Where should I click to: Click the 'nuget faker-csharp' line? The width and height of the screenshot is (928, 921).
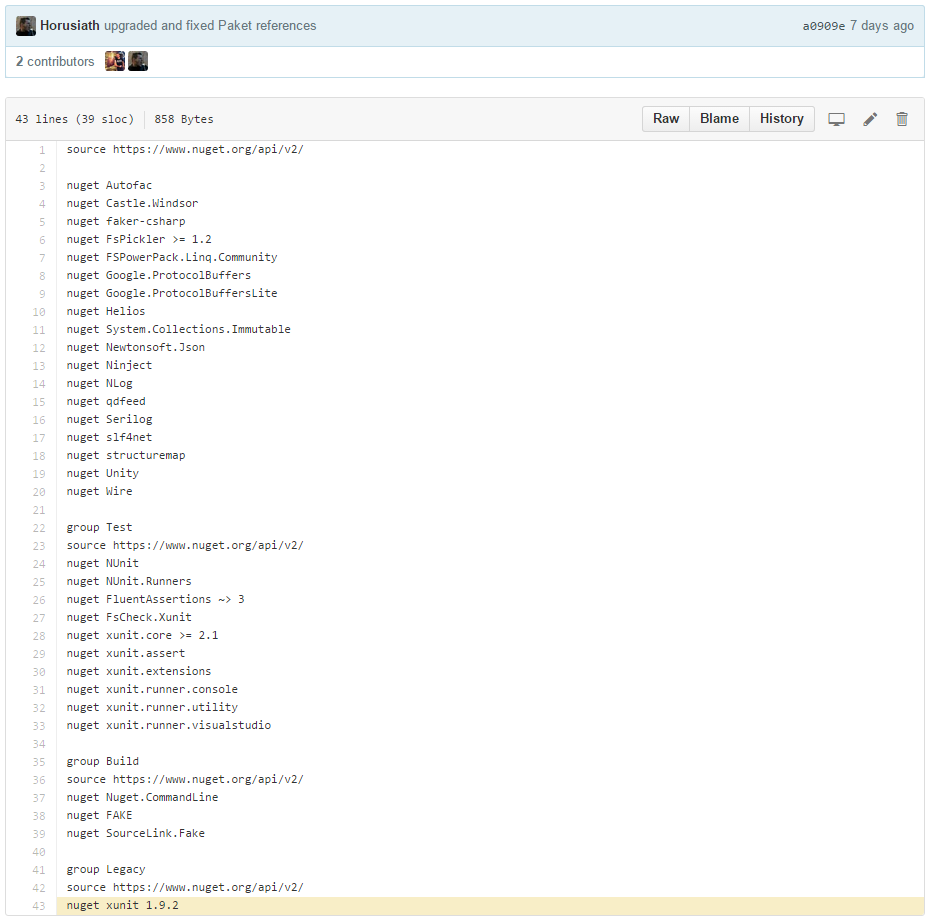coord(126,221)
